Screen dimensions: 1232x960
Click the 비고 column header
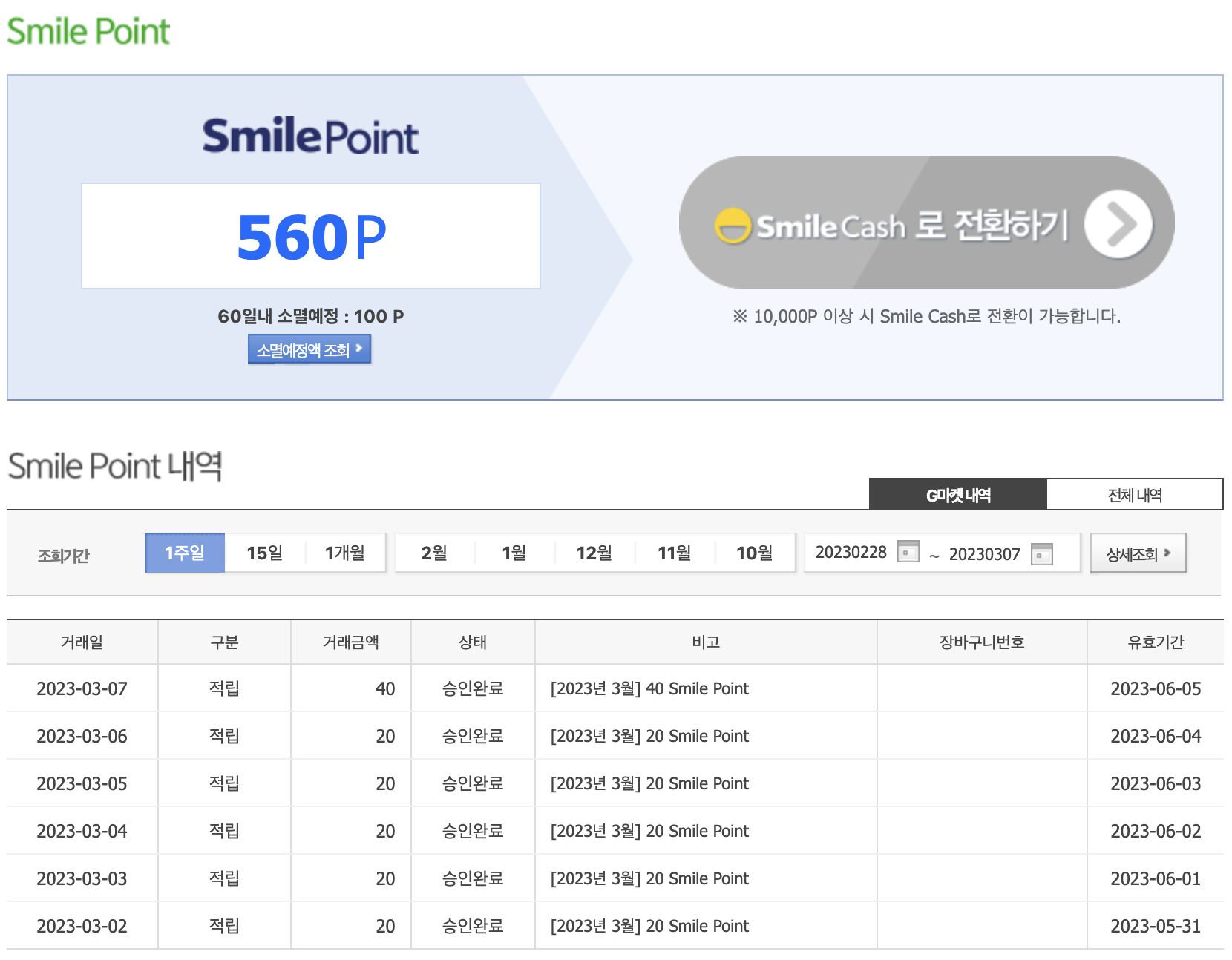pyautogui.click(x=706, y=642)
